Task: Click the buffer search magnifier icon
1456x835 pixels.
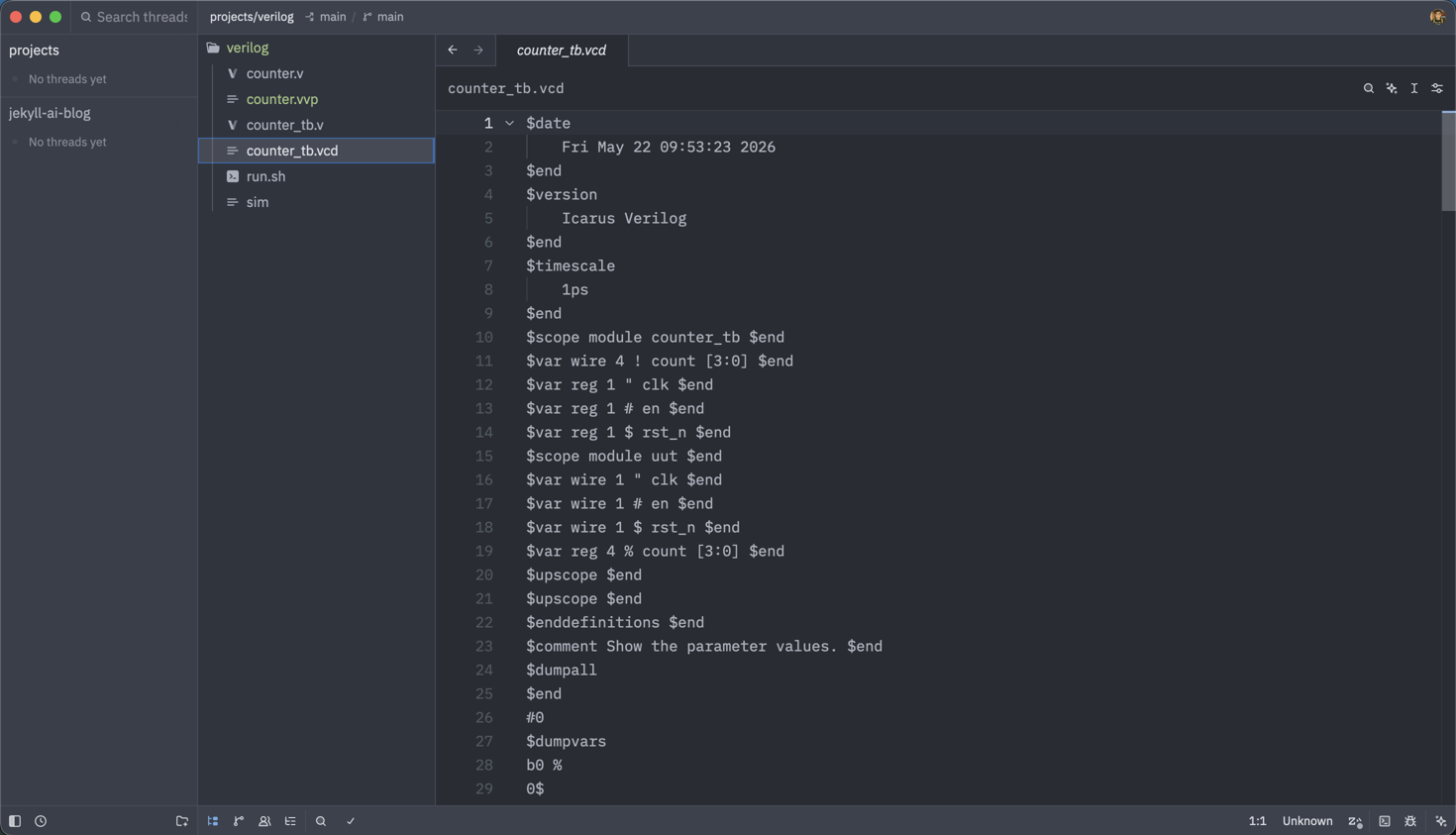Action: 1369,88
